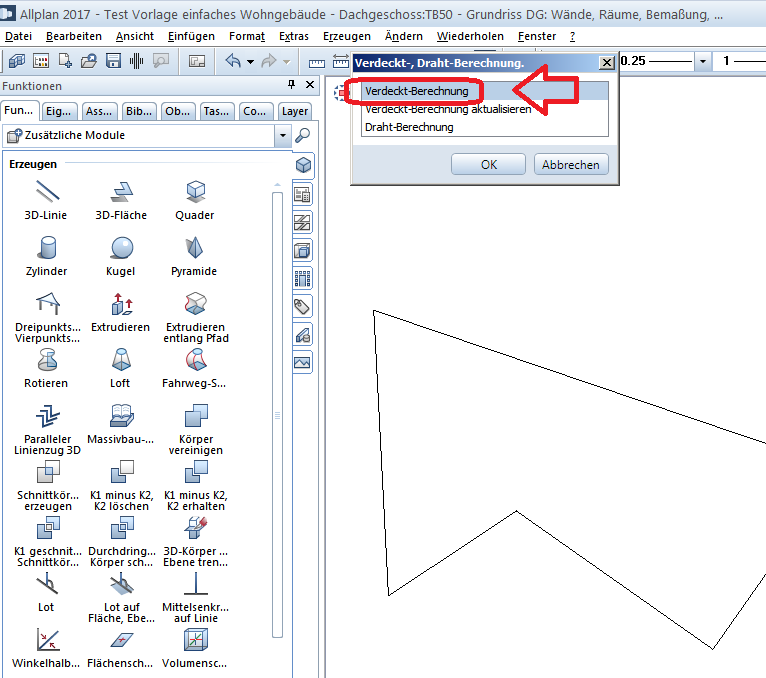The width and height of the screenshot is (766, 678).
Task: Start the Extrudieren function
Action: [121, 304]
